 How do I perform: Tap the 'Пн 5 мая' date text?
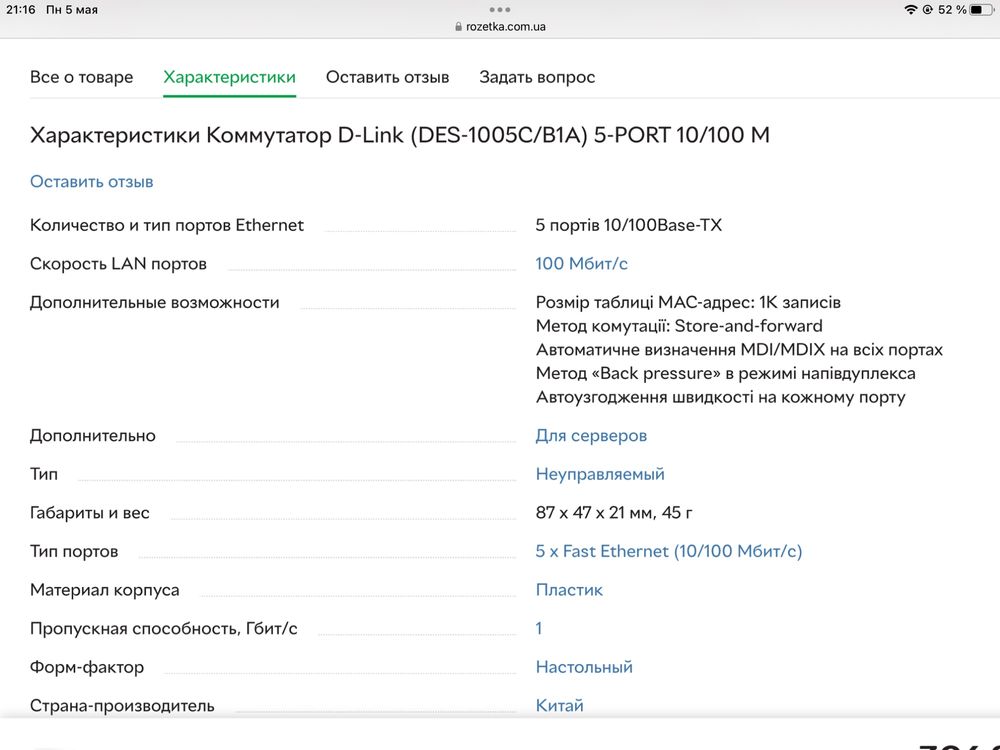click(x=72, y=10)
